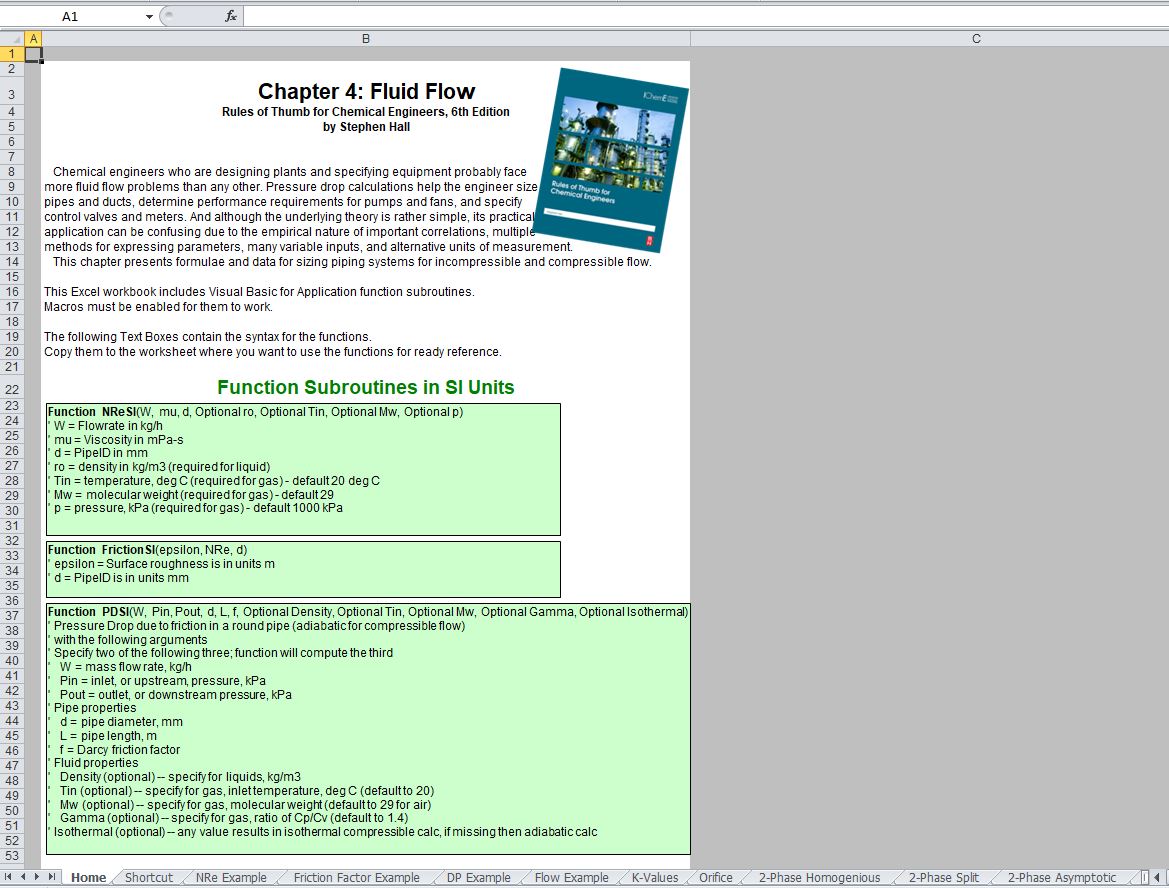Select the Function PDSI text box
This screenshot has height=888, width=1169.
pyautogui.click(x=368, y=728)
